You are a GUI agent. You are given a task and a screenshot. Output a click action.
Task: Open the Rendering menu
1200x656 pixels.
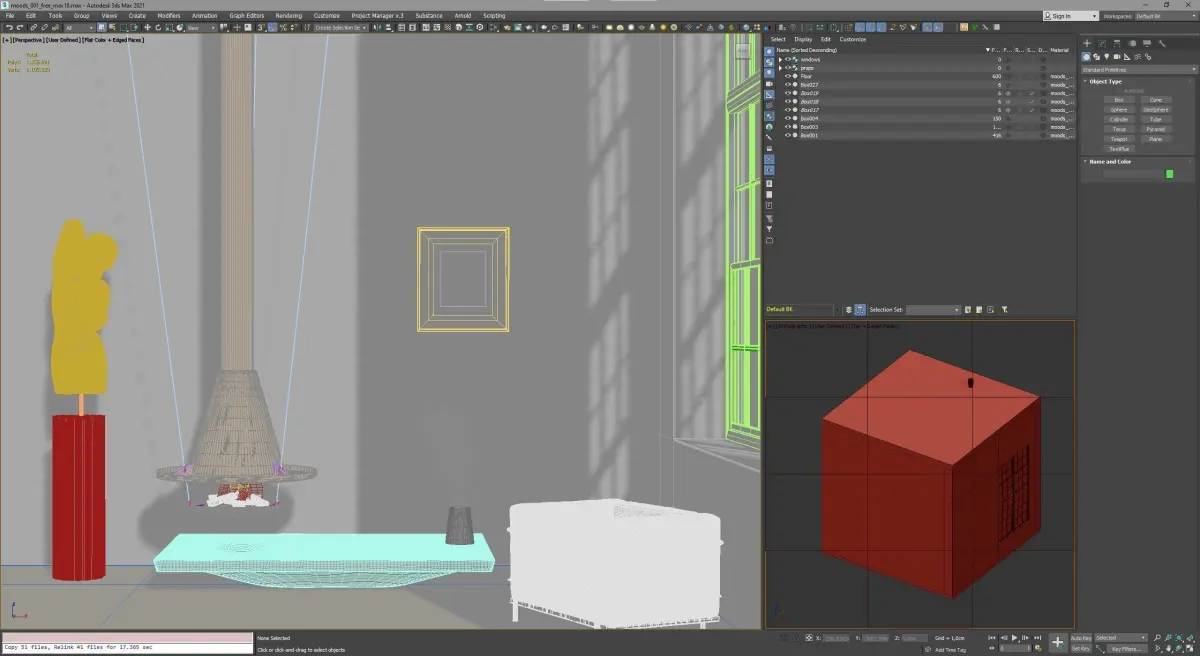[288, 16]
